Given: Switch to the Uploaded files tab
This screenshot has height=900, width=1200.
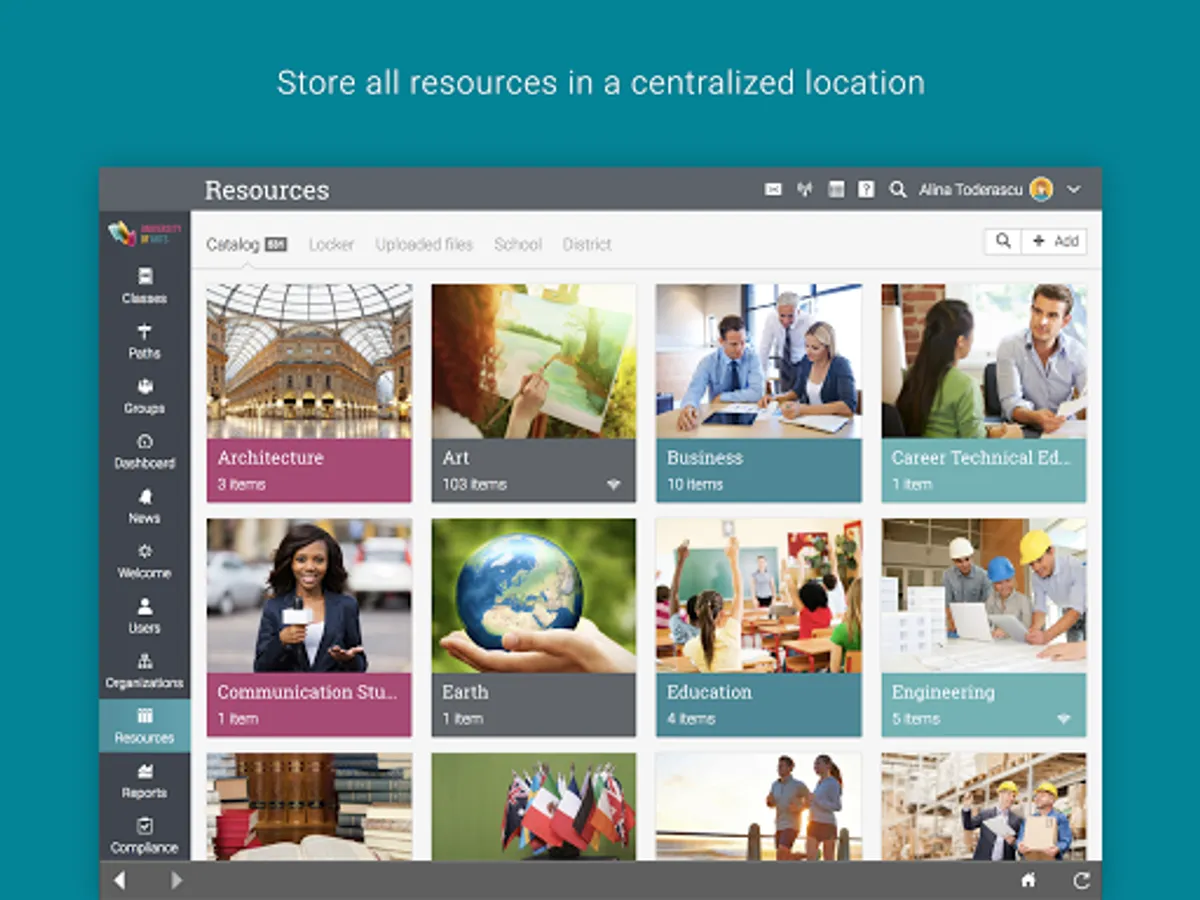Looking at the screenshot, I should 424,244.
